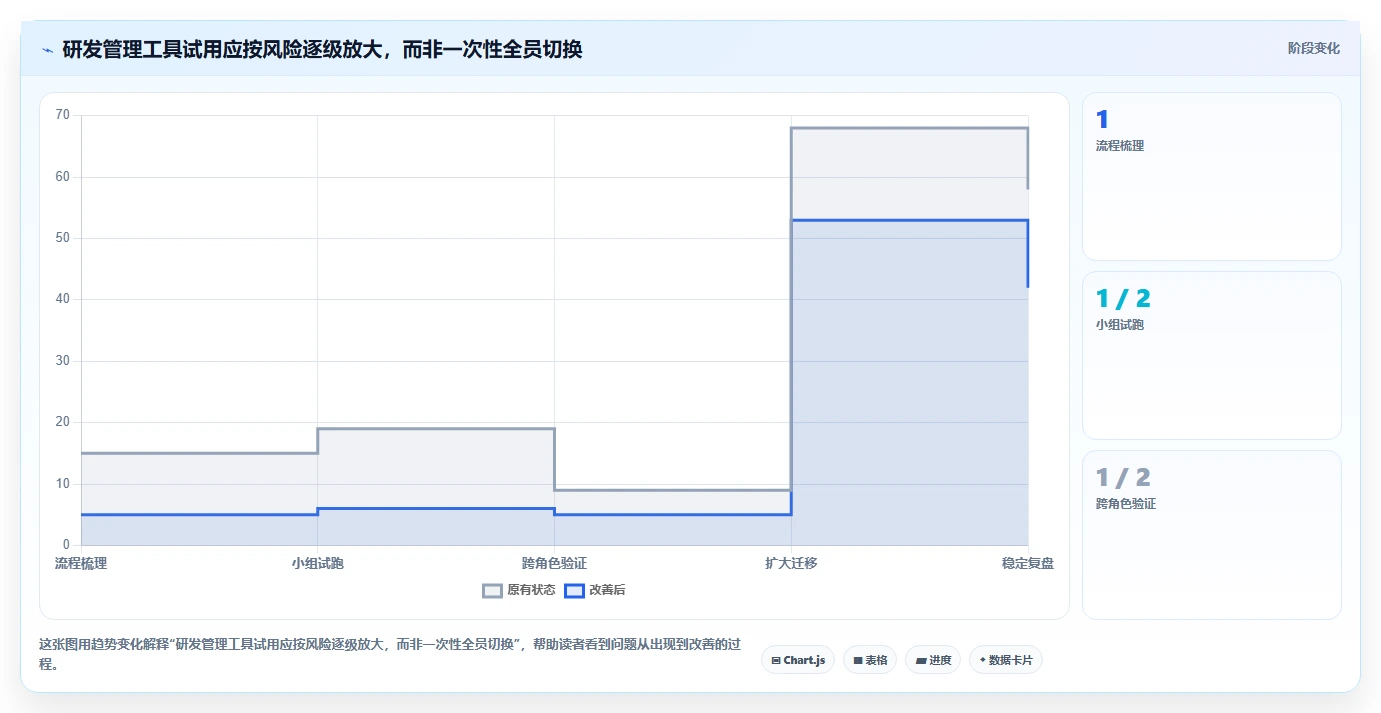1381x713 pixels.
Task: Click the 阶段变化 label in header
Action: pyautogui.click(x=1313, y=48)
